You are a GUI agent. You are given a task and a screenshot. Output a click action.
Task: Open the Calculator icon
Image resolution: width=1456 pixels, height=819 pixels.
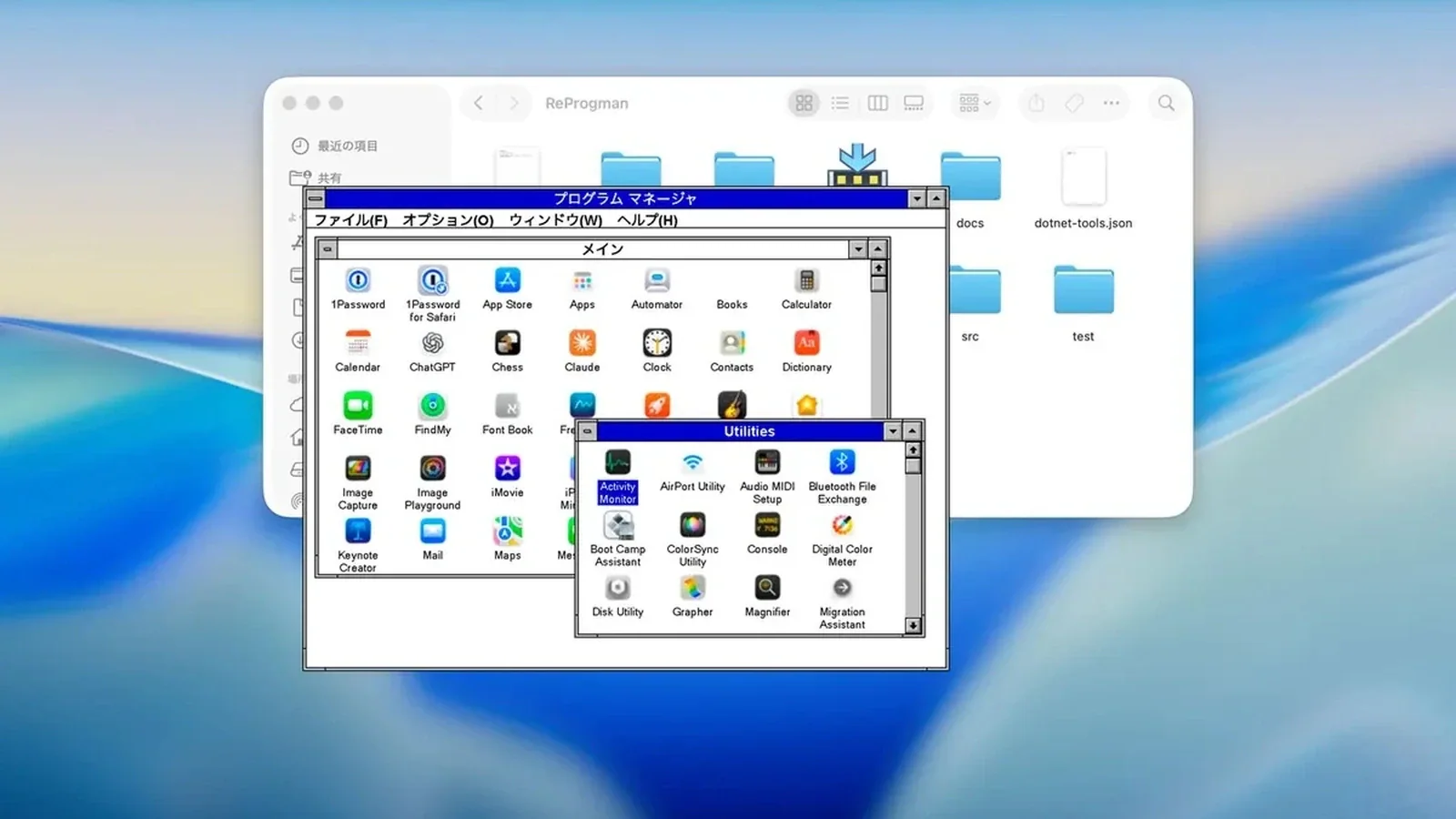(x=806, y=280)
